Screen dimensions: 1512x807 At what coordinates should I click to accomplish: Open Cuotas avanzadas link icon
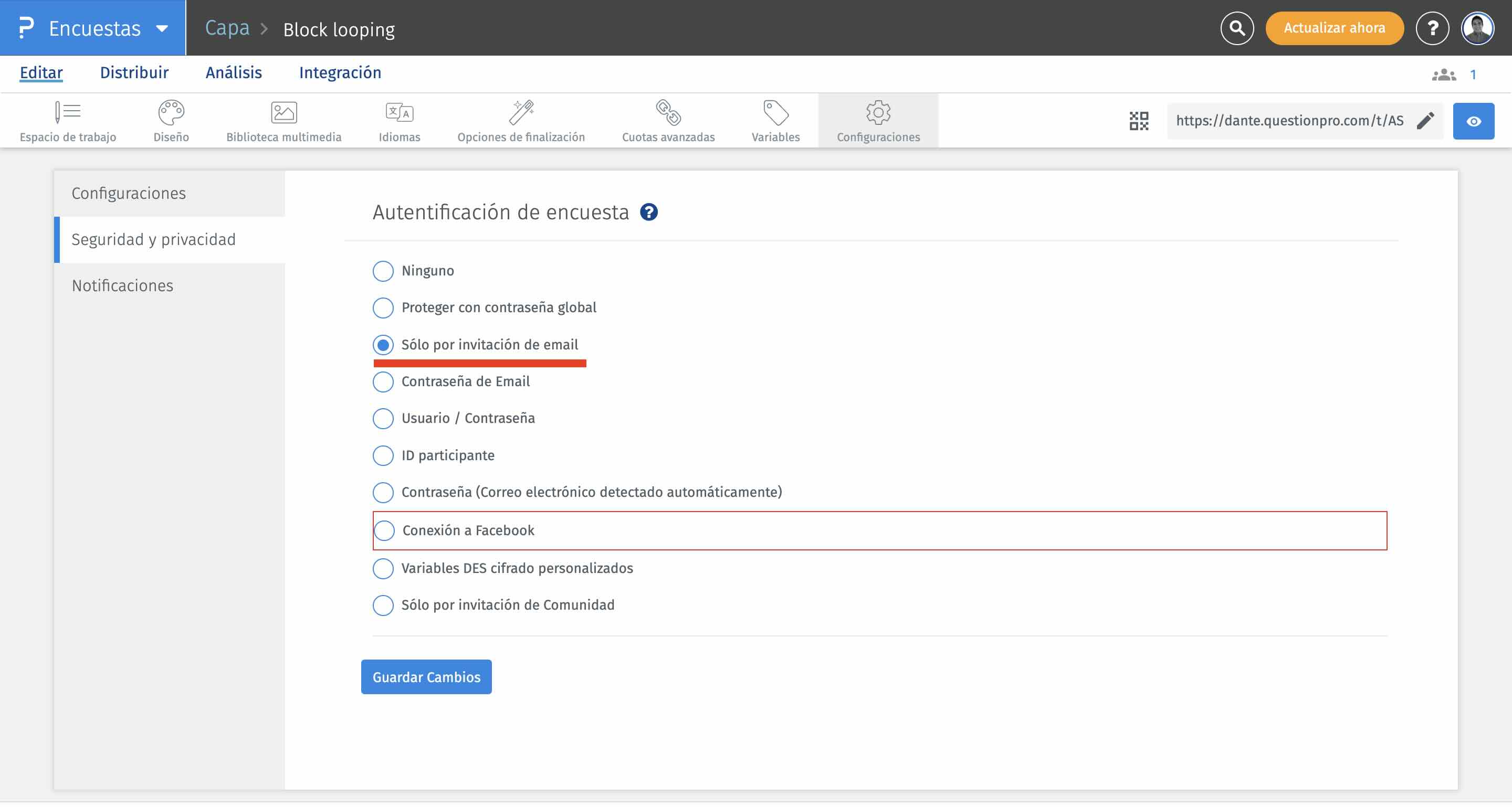tap(668, 113)
